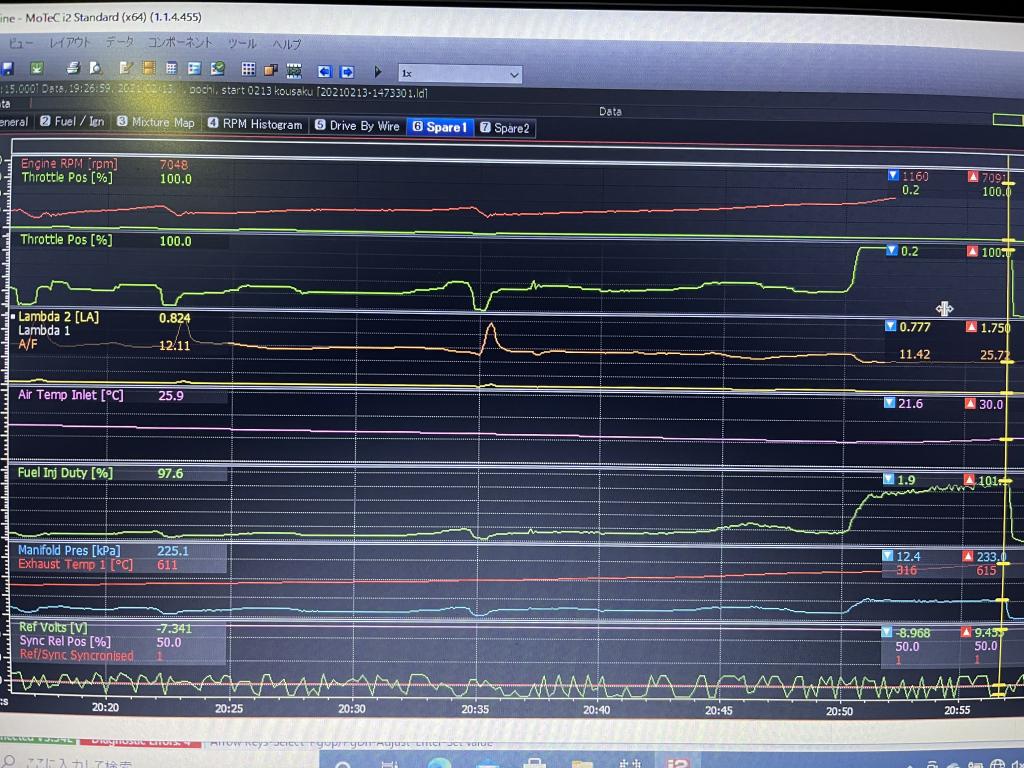Switch to the RPM Histogram tab

tap(255, 124)
